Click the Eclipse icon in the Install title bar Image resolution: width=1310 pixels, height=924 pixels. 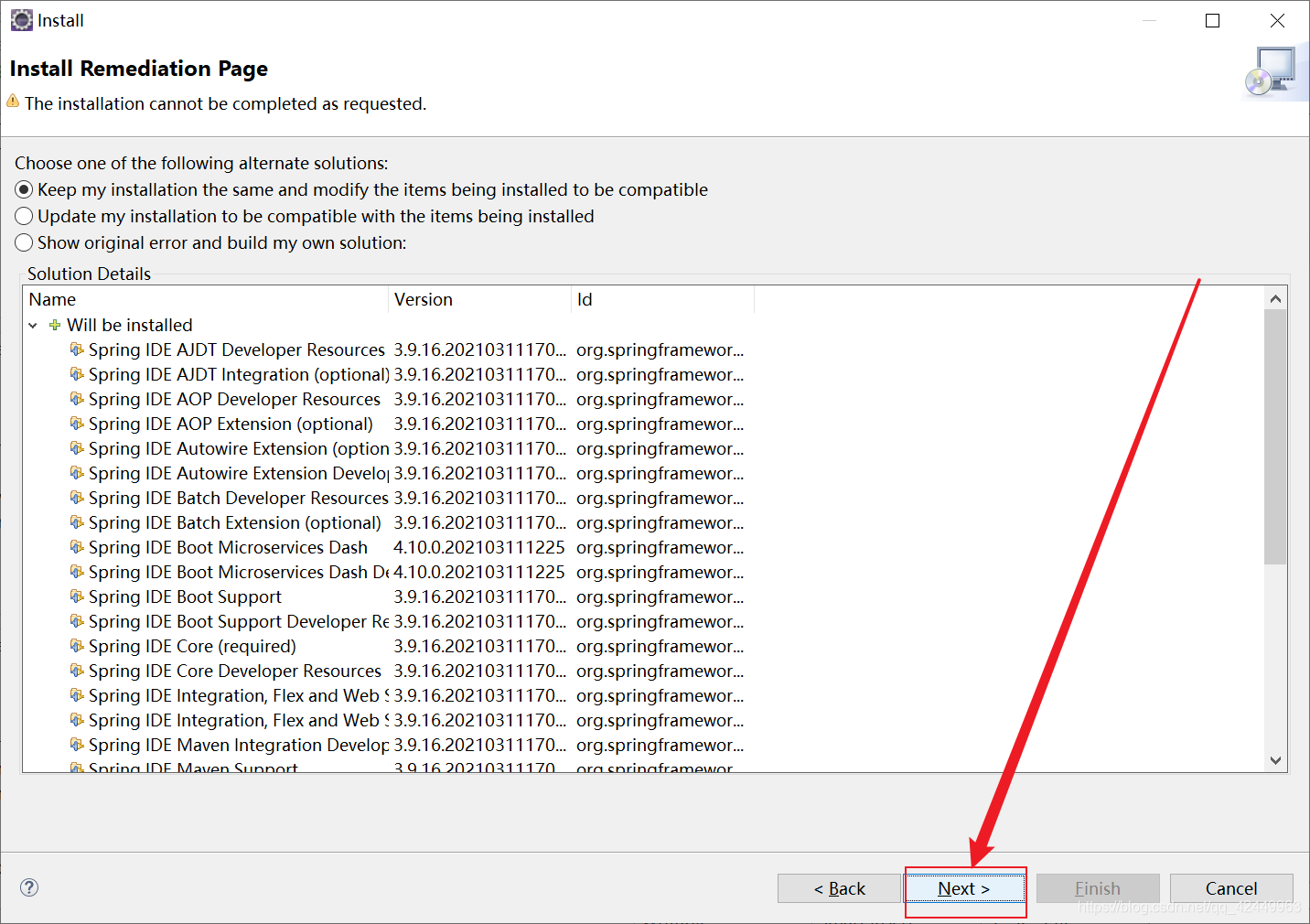pos(21,20)
